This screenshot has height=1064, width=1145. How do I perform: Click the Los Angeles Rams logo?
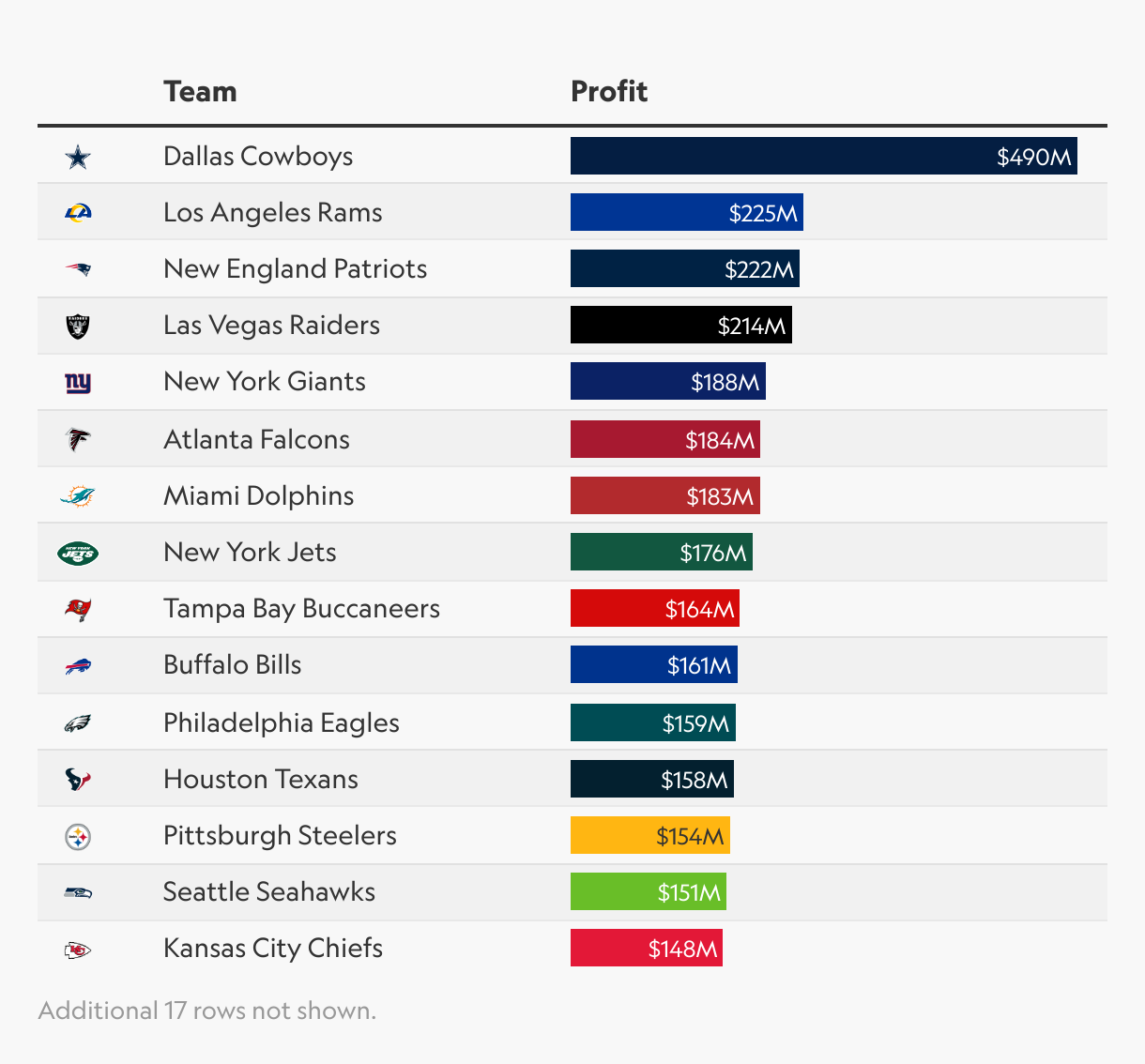click(x=78, y=213)
